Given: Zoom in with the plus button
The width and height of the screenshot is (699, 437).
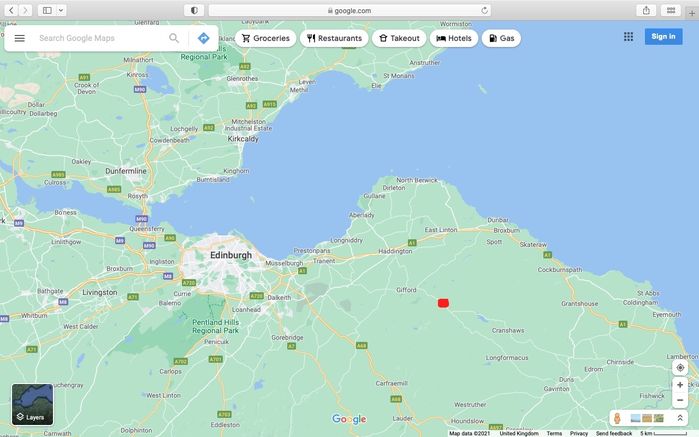Looking at the screenshot, I should [x=680, y=385].
